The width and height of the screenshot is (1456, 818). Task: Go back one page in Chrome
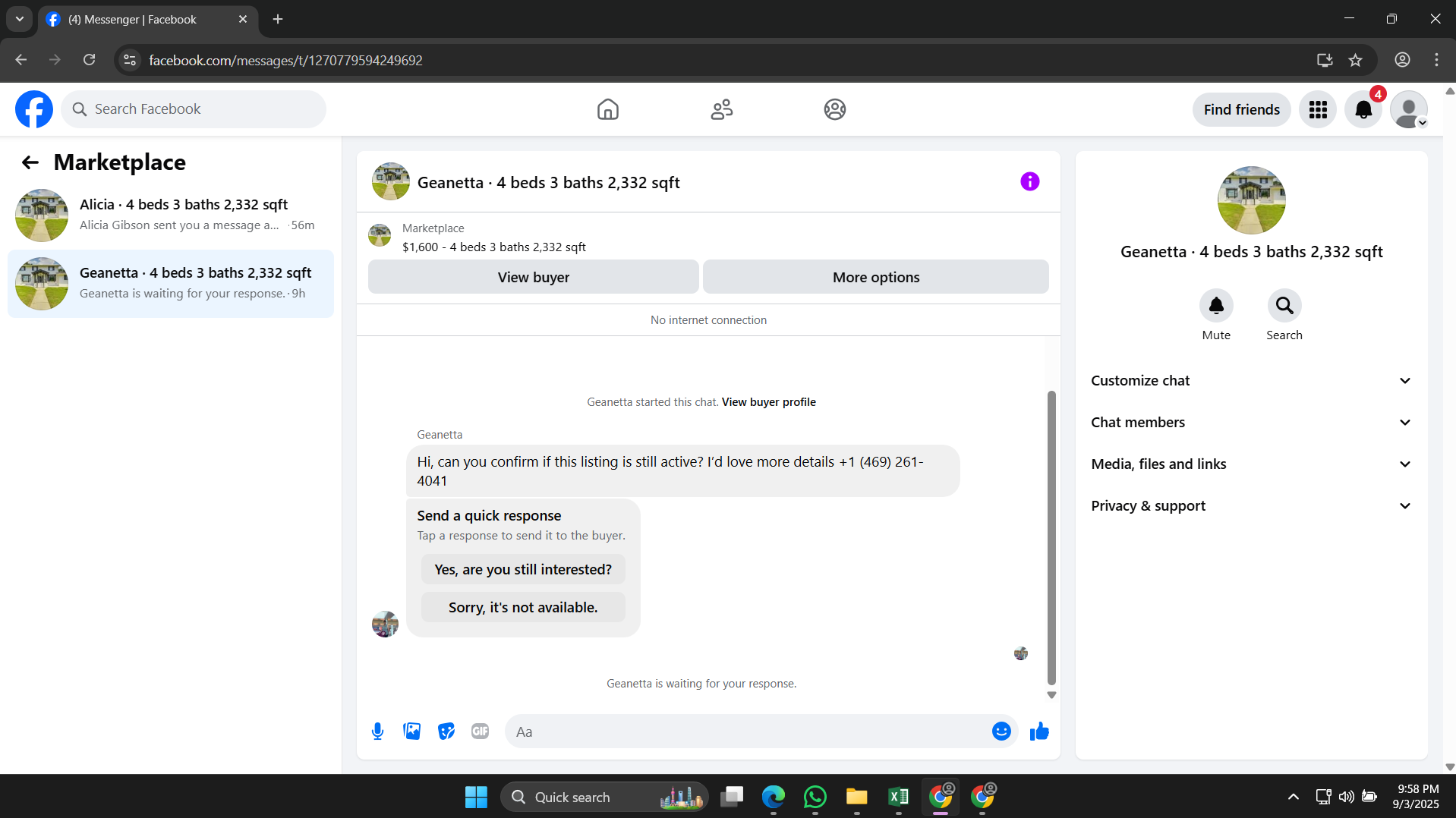21,60
